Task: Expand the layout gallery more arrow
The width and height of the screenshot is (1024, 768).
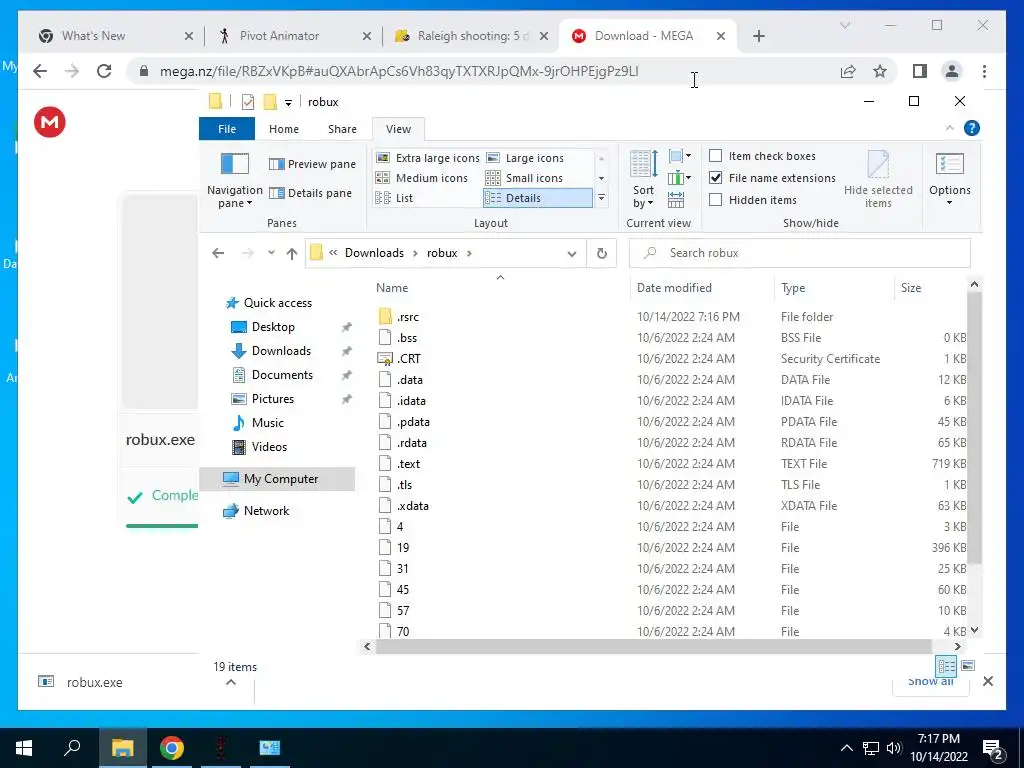Action: pyautogui.click(x=601, y=198)
